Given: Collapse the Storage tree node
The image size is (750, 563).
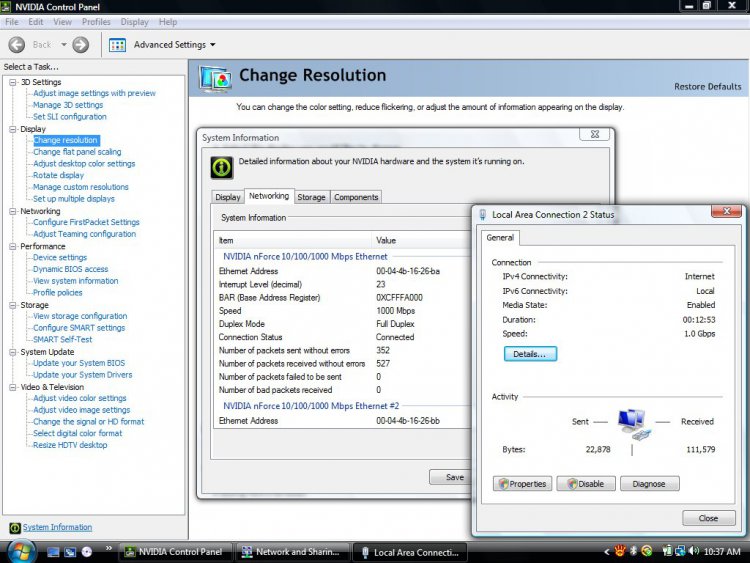Looking at the screenshot, I should tap(13, 305).
